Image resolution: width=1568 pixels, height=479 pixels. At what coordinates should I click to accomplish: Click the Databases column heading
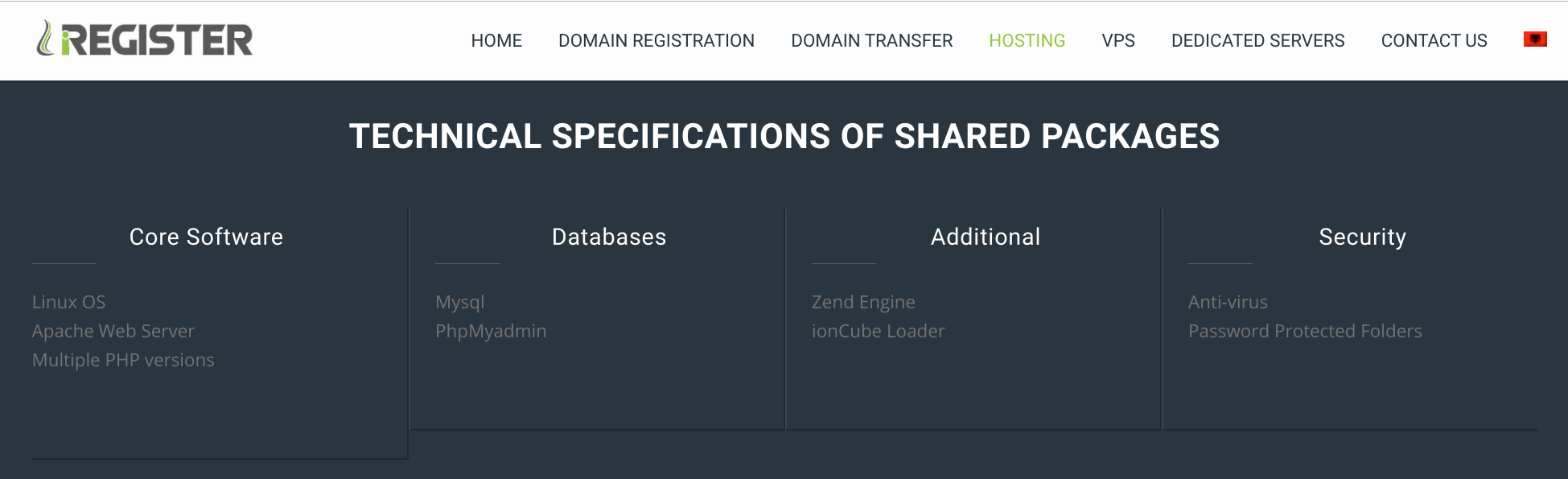click(x=609, y=237)
